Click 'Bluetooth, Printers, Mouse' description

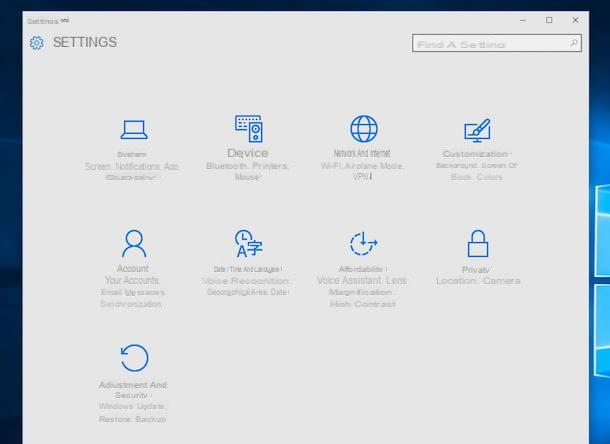tap(247, 171)
